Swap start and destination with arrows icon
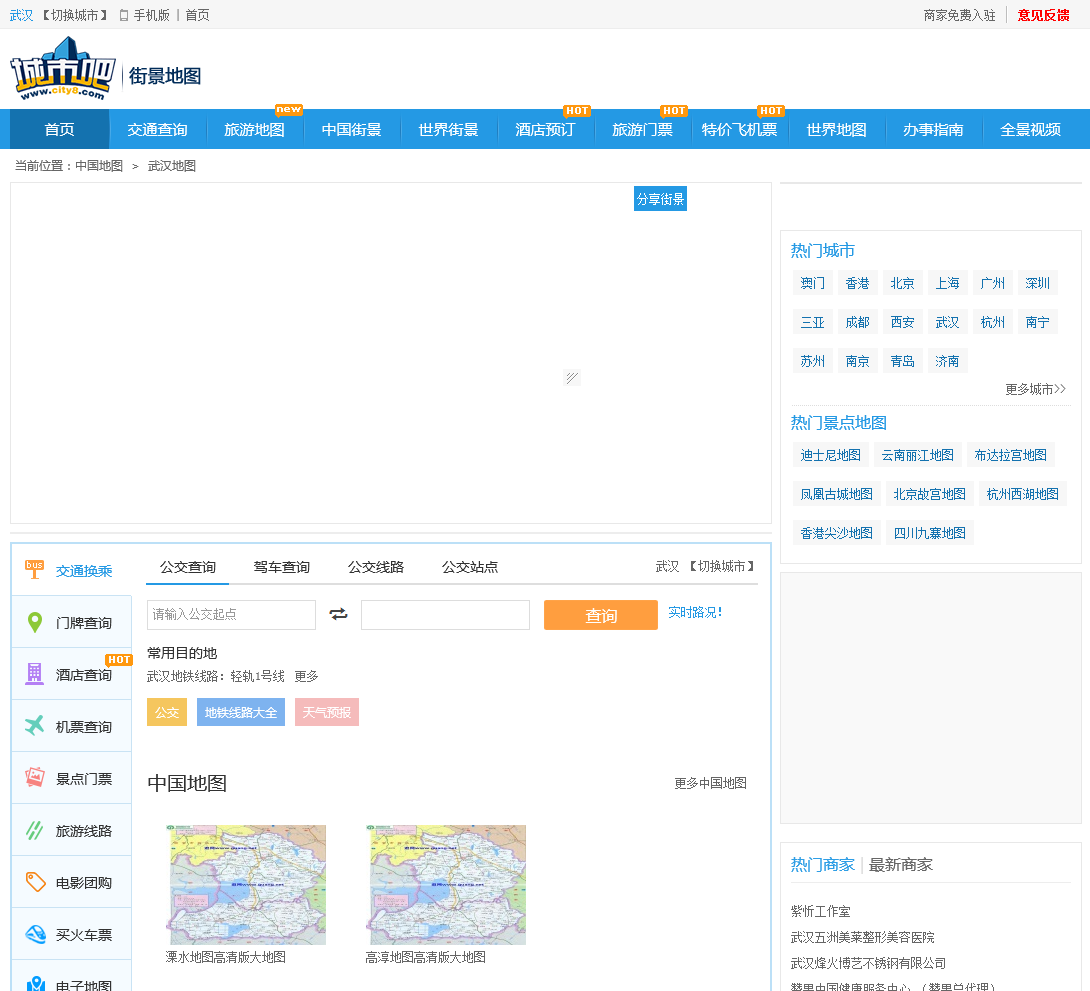 339,614
